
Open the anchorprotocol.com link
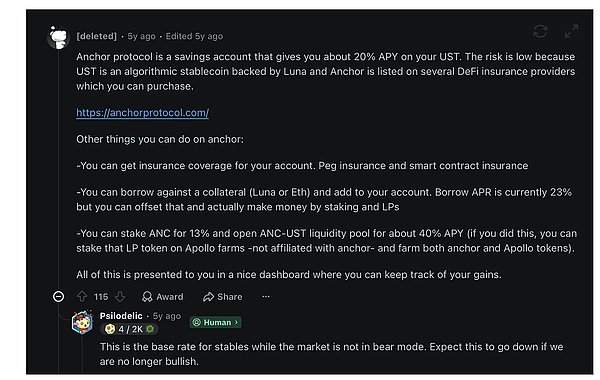click(x=142, y=113)
